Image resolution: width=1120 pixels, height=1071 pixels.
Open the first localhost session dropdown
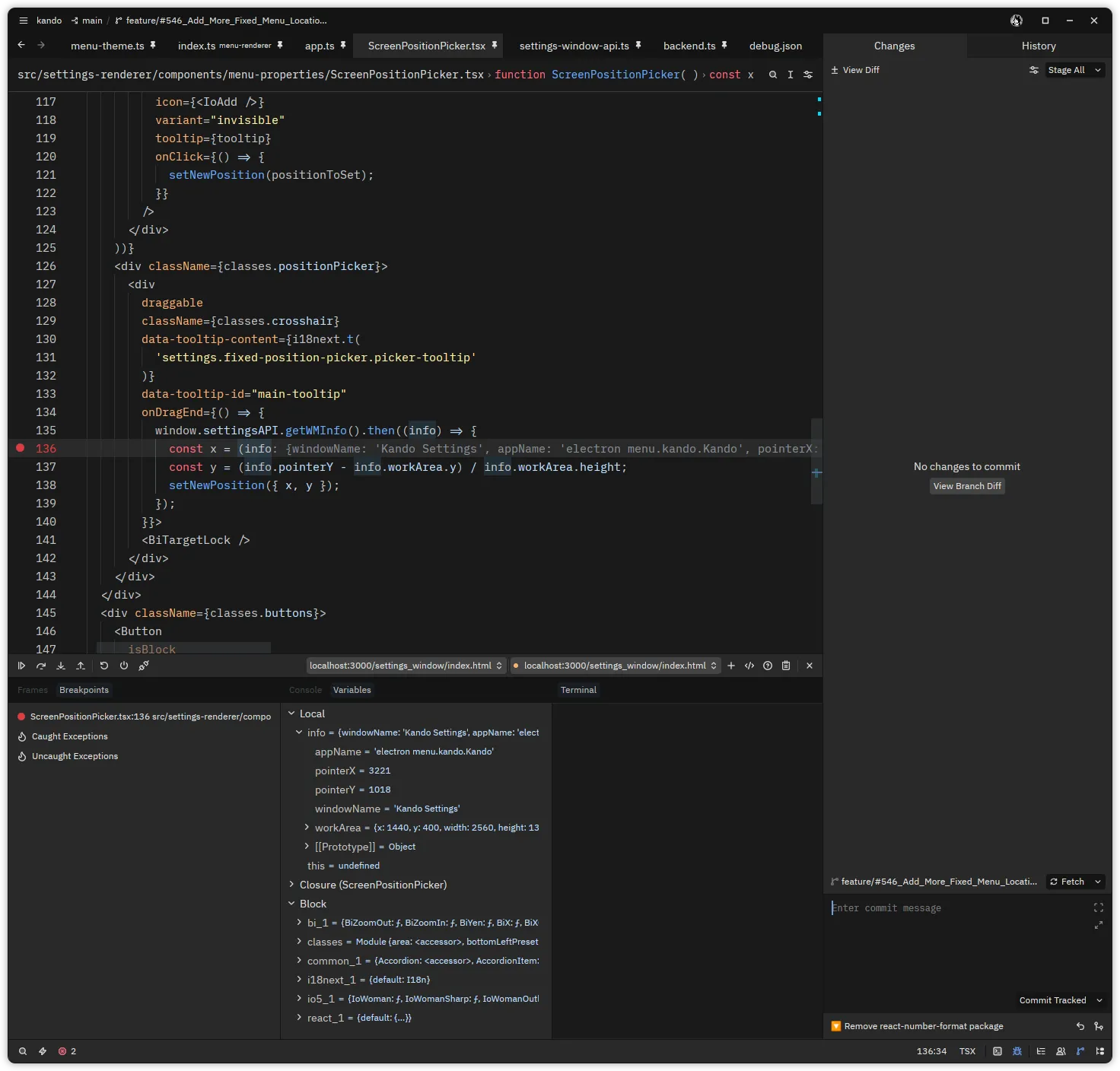coord(406,666)
